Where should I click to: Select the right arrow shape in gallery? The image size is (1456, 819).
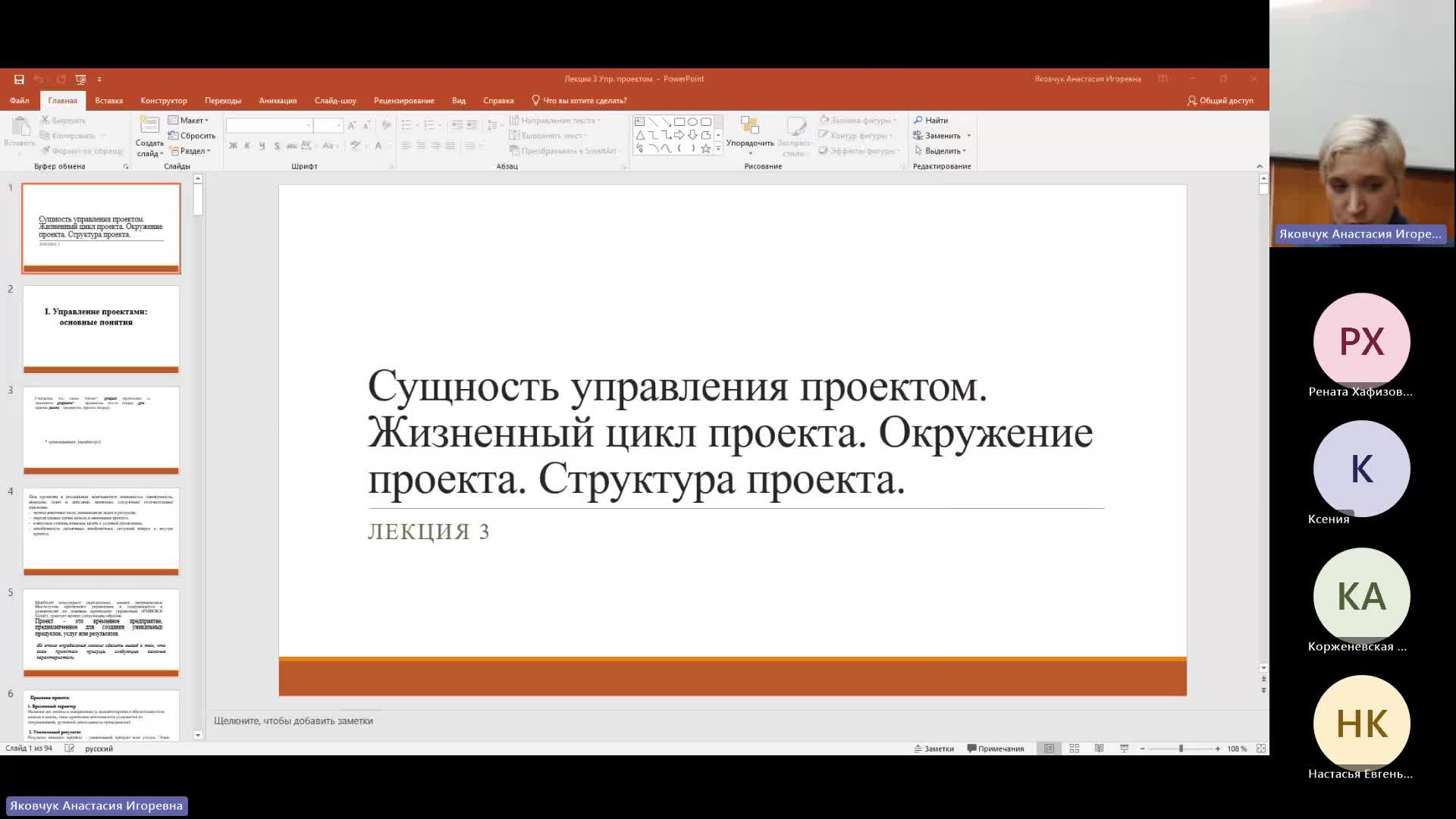pyautogui.click(x=679, y=135)
